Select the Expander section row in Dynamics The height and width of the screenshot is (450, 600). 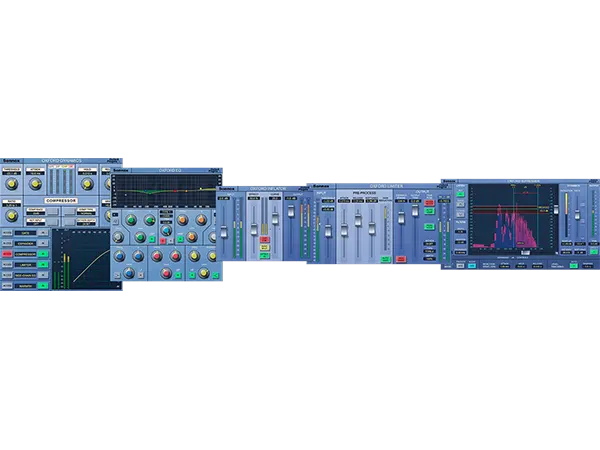[x=25, y=243]
